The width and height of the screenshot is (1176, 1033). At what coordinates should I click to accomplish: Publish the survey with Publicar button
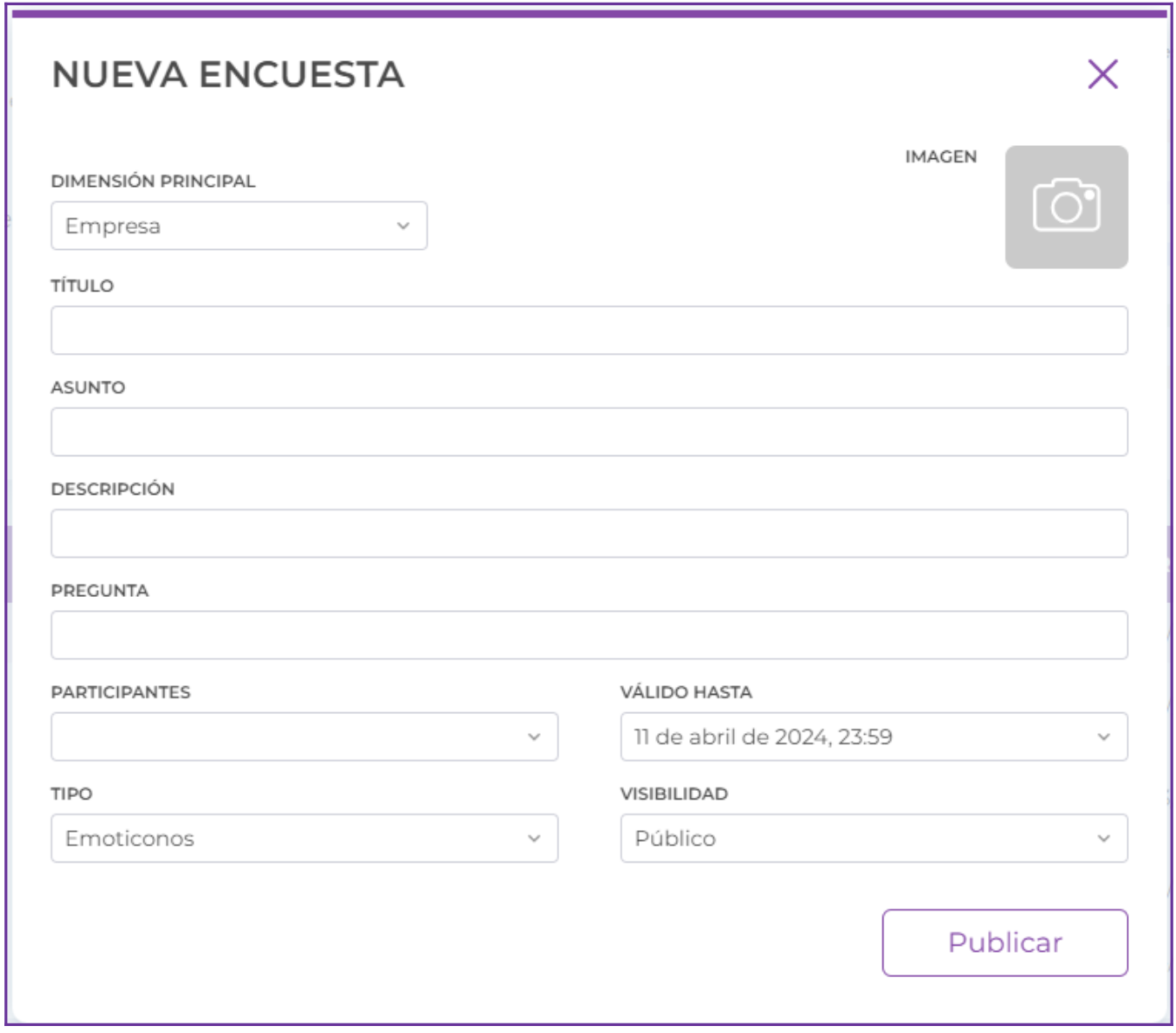coord(1005,943)
